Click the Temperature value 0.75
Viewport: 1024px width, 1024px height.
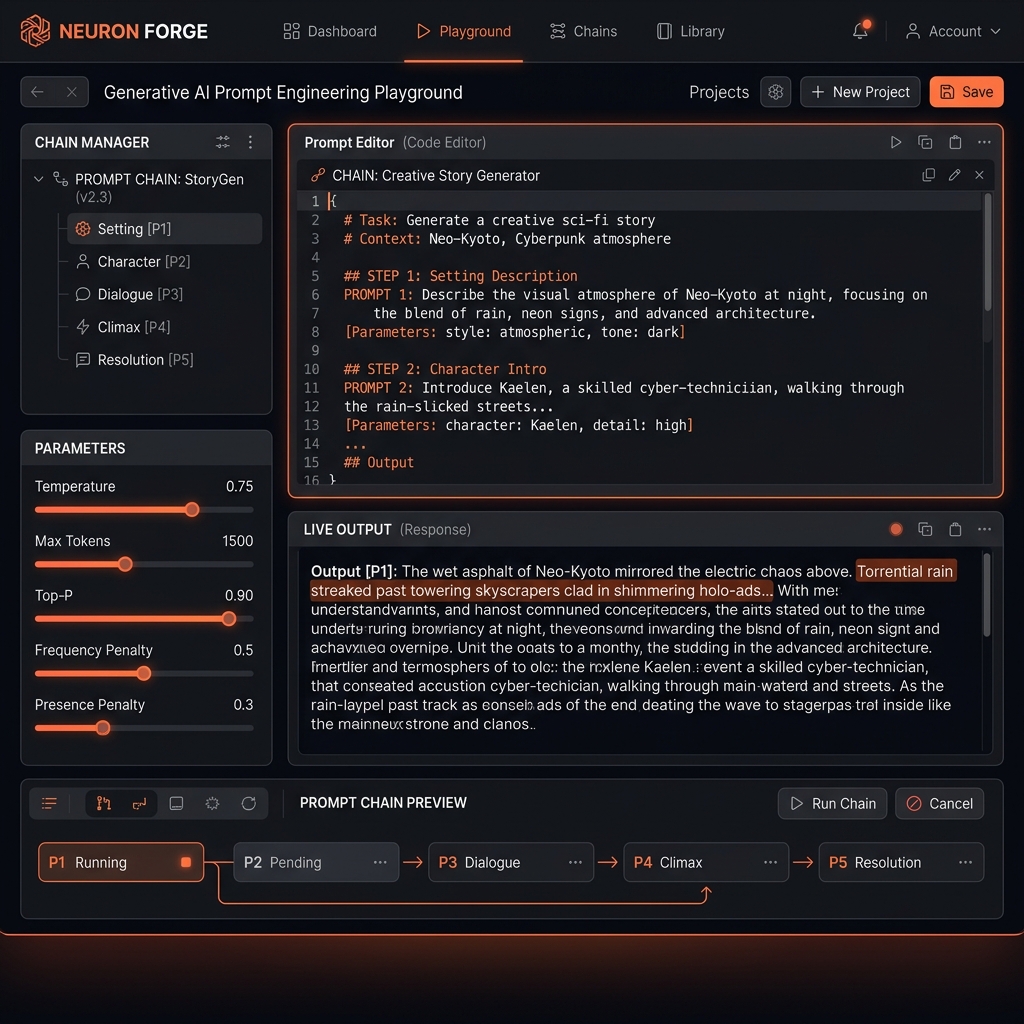click(x=239, y=486)
